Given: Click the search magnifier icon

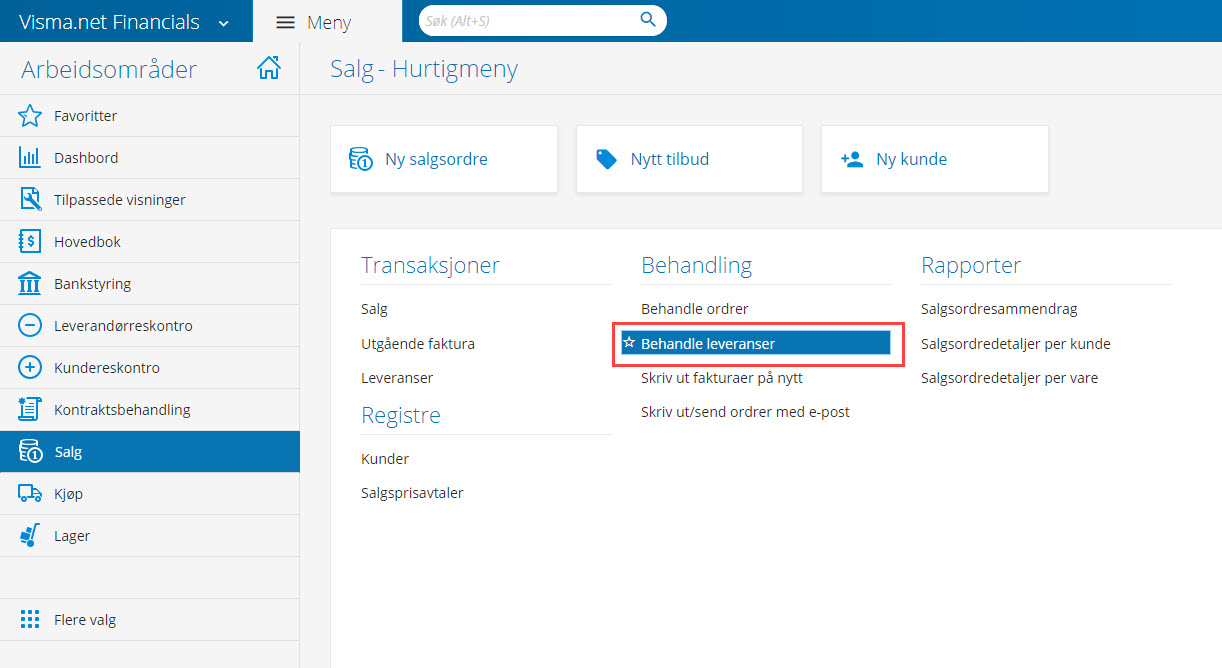Looking at the screenshot, I should (648, 20).
